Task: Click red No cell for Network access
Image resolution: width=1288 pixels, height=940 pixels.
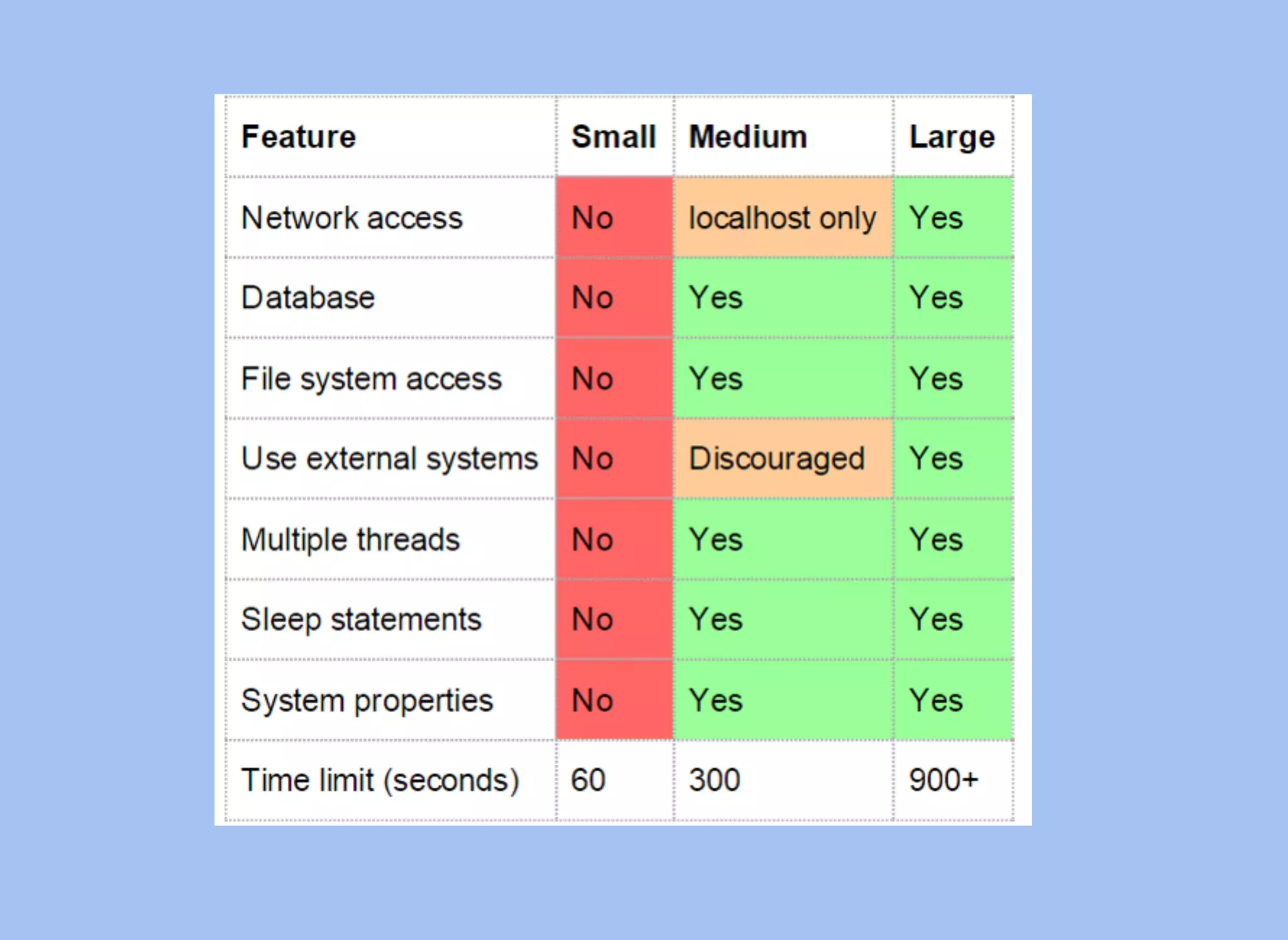Action: 614,218
